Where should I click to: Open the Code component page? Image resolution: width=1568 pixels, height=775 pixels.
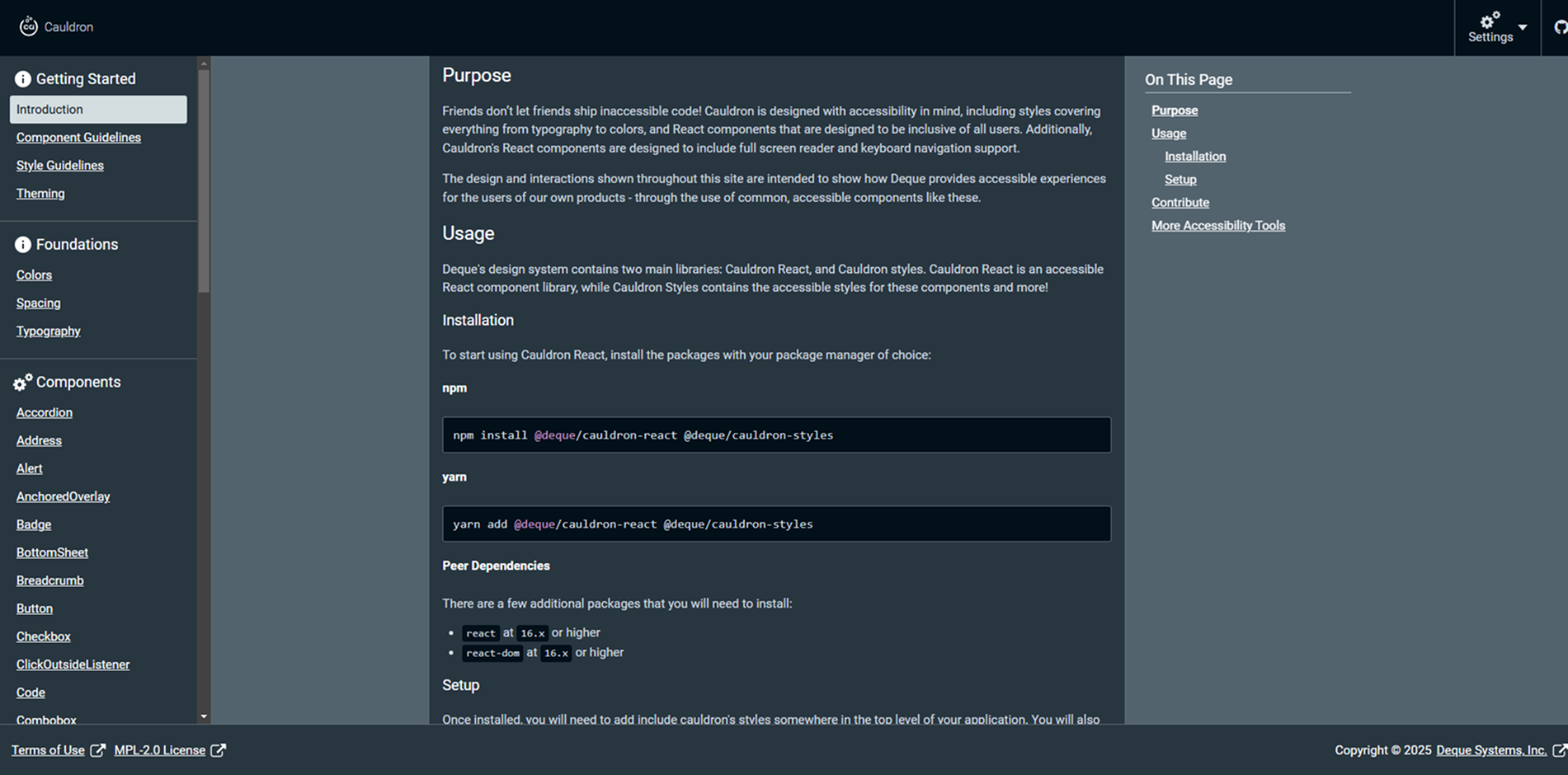pos(31,693)
